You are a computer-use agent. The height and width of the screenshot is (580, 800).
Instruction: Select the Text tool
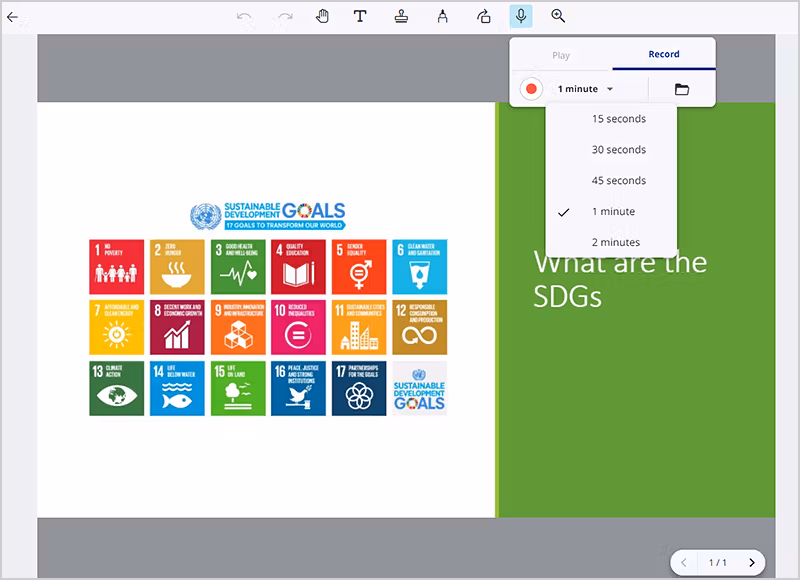point(360,16)
